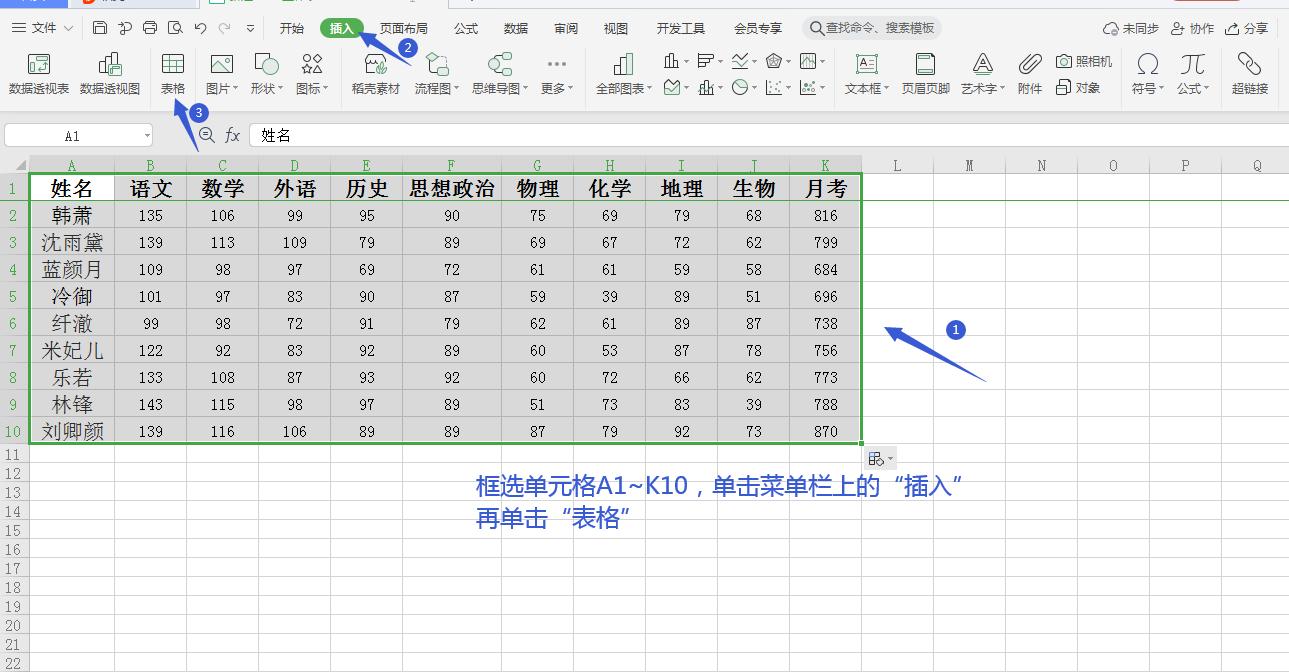Open the Name Box dropdown arrow
The height and width of the screenshot is (672, 1289).
pyautogui.click(x=146, y=135)
